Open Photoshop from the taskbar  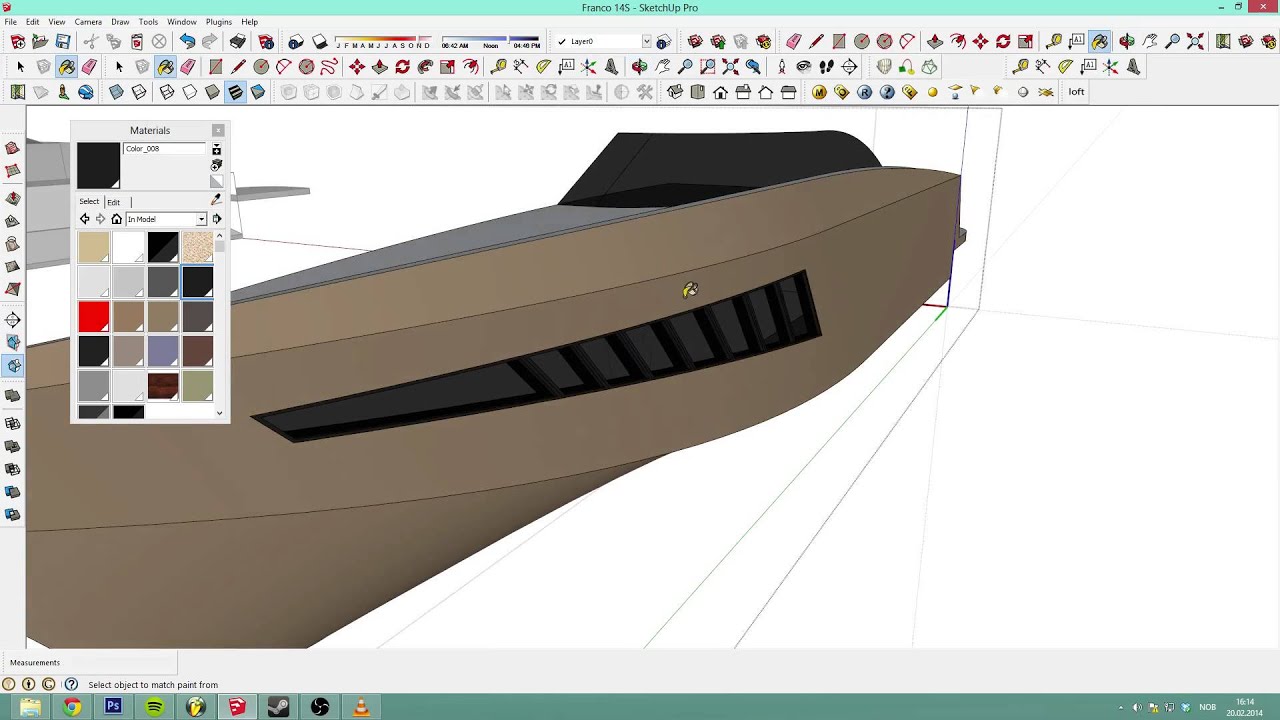113,707
